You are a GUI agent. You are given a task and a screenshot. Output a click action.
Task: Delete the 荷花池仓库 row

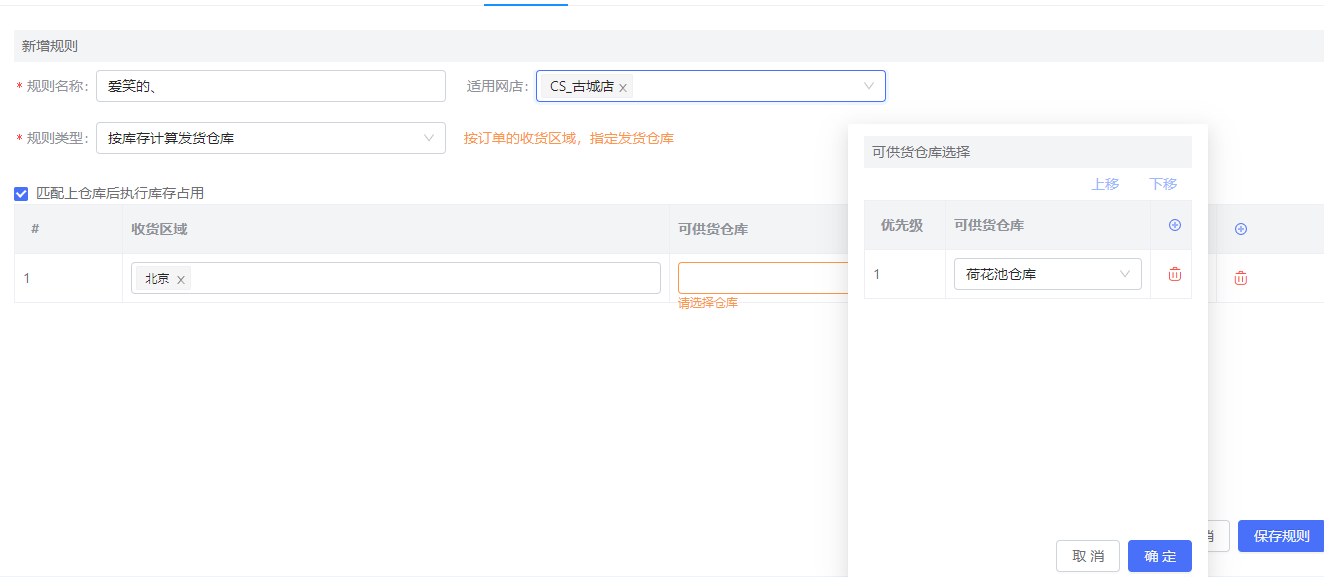1175,274
